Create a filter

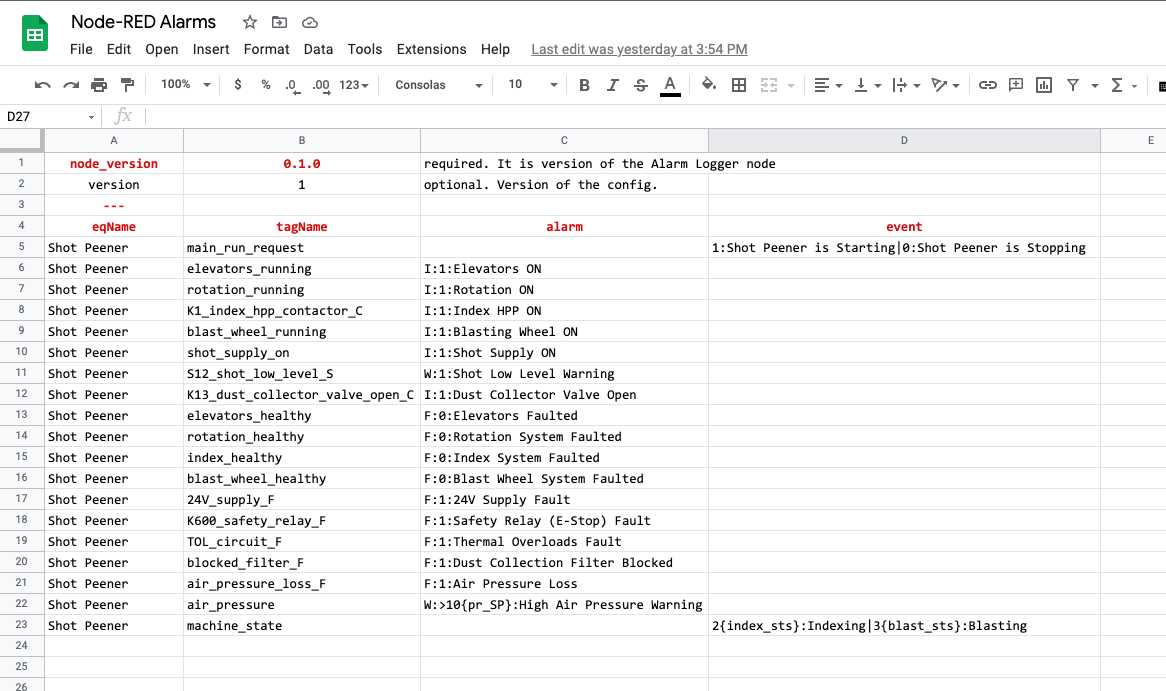1073,85
